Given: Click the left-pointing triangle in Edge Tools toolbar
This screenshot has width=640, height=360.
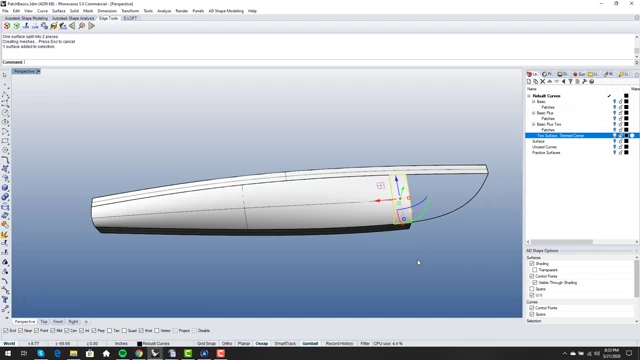Looking at the screenshot, I should click(x=72, y=26).
